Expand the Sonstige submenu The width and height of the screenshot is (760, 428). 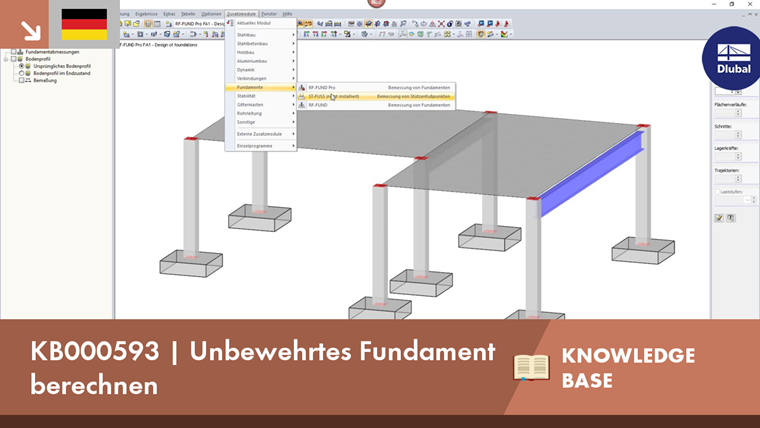click(261, 122)
